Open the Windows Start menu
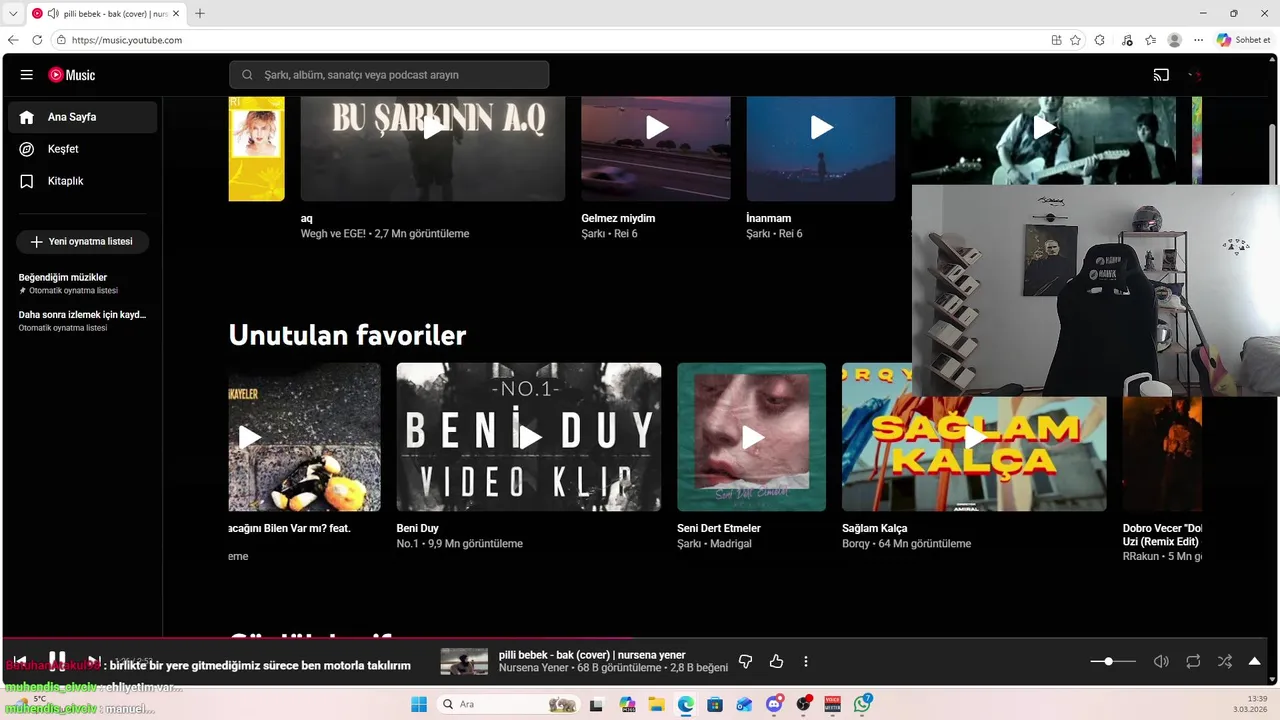This screenshot has height=720, width=1280. 418,704
